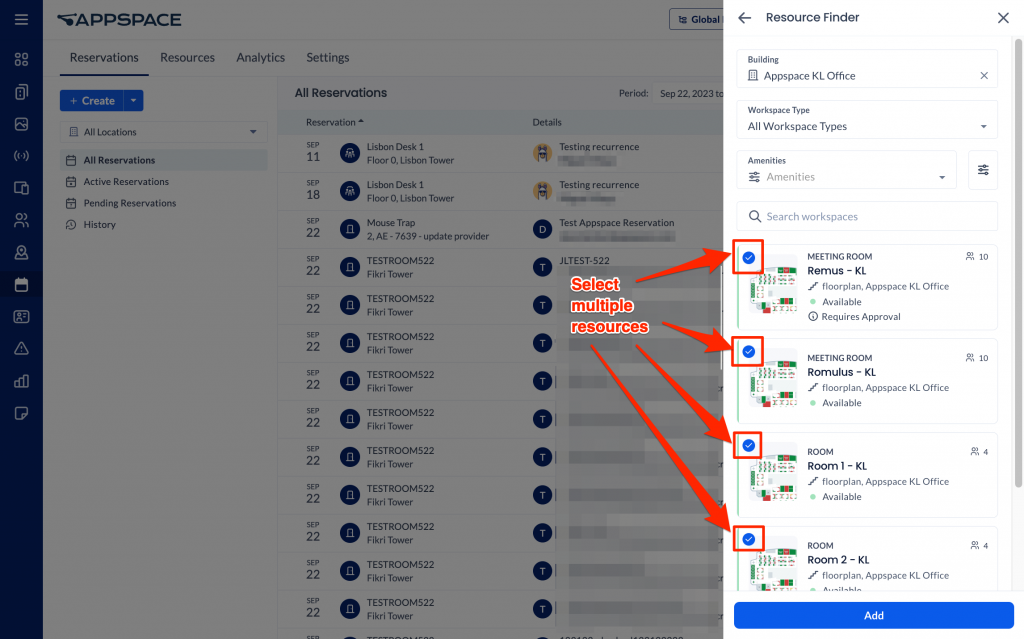Click the Room 1 - KL room name
Viewport: 1024px width, 639px height.
pos(837,466)
